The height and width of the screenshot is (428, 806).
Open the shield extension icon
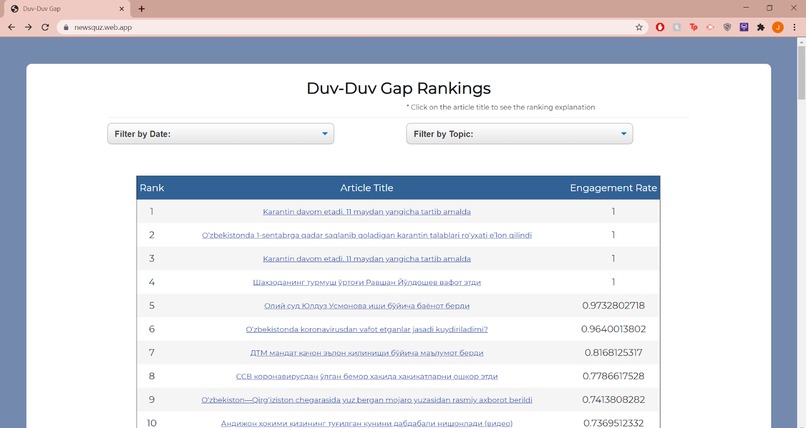(x=727, y=27)
